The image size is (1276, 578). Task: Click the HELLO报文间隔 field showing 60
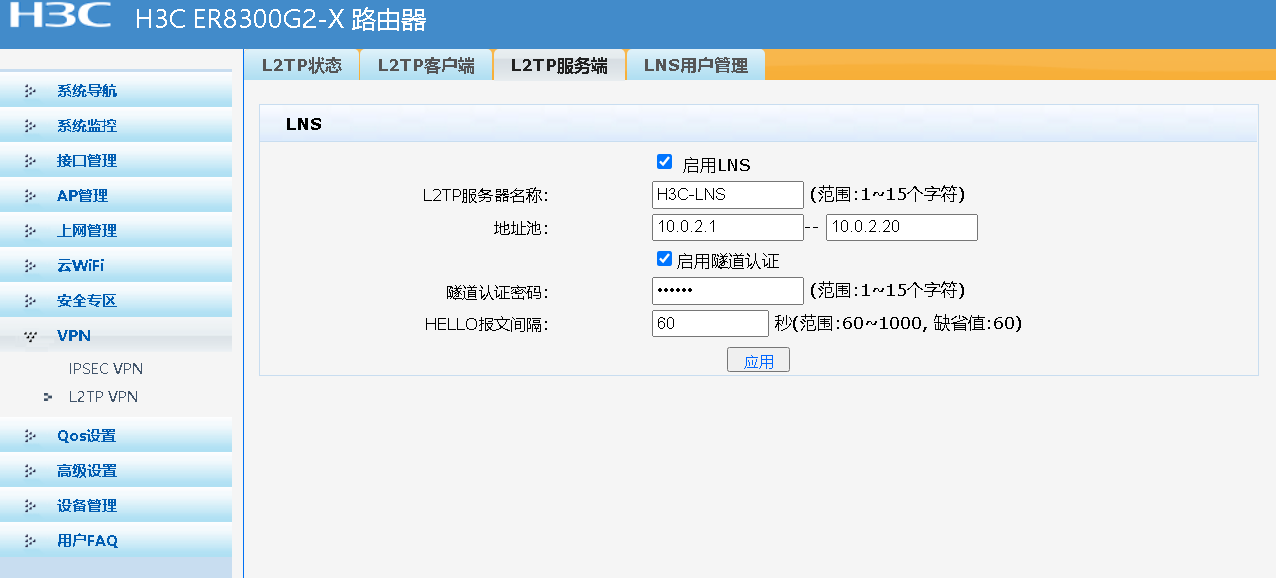(710, 323)
